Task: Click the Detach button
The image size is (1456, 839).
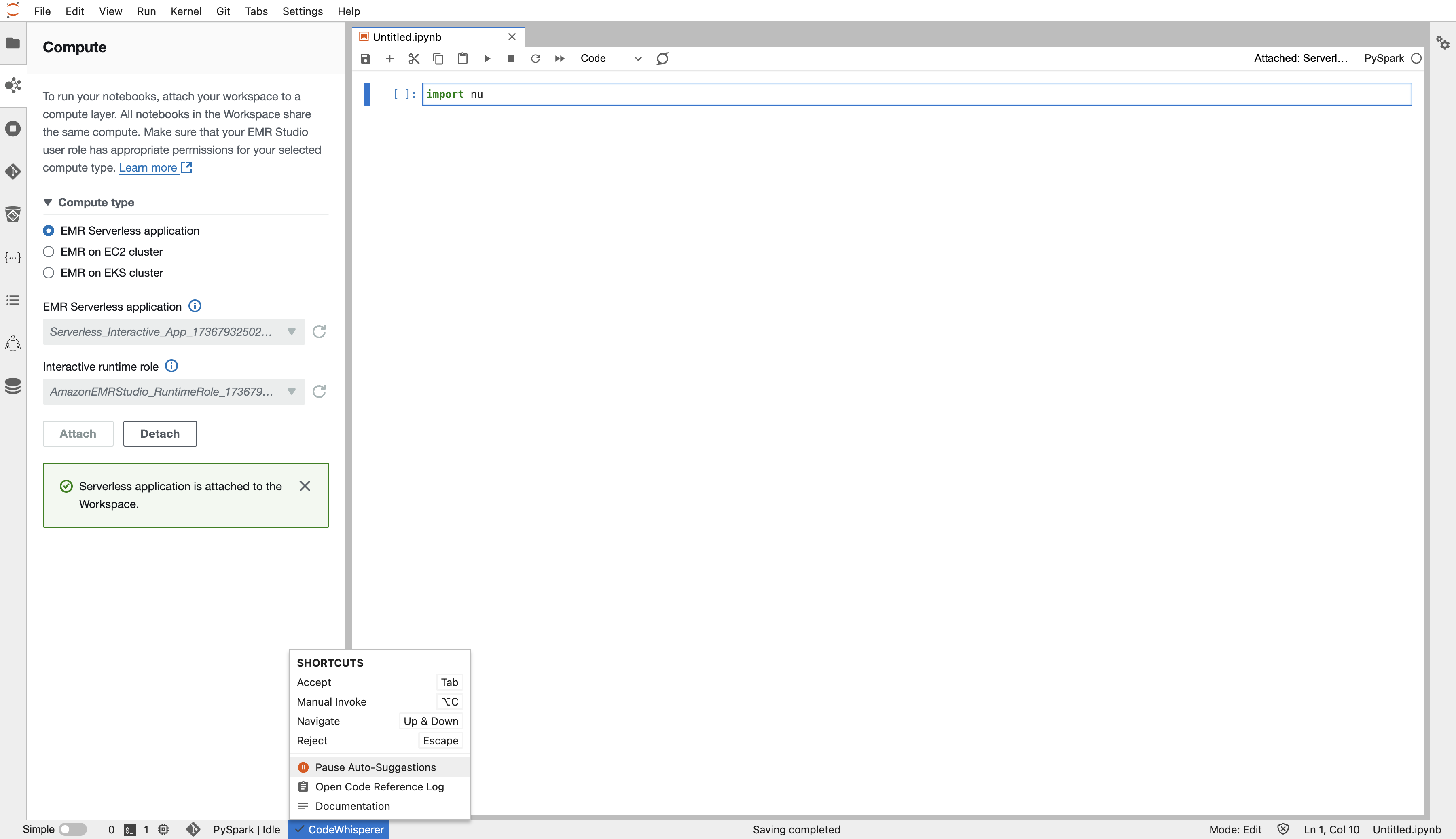Action: click(x=159, y=433)
